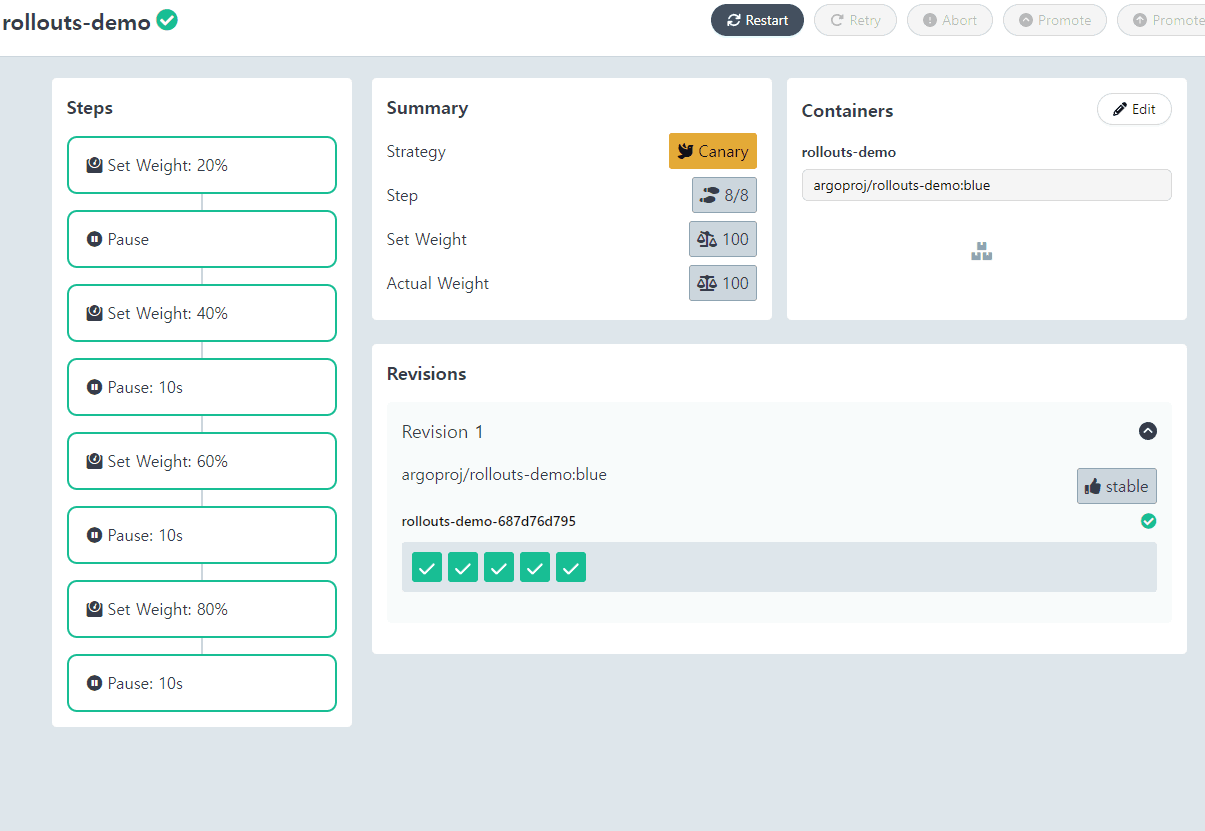The height and width of the screenshot is (831, 1205).
Task: Click the boxes icon in Containers panel
Action: [x=981, y=252]
